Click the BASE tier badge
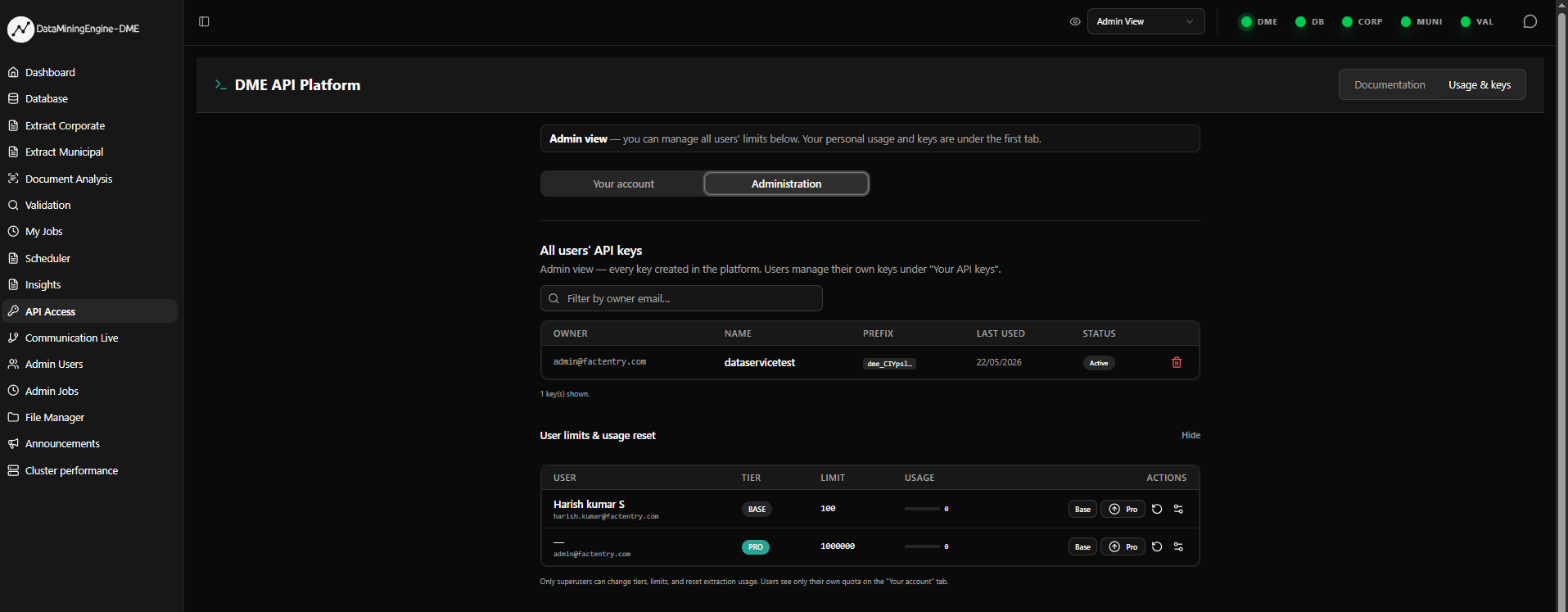 pyautogui.click(x=757, y=509)
